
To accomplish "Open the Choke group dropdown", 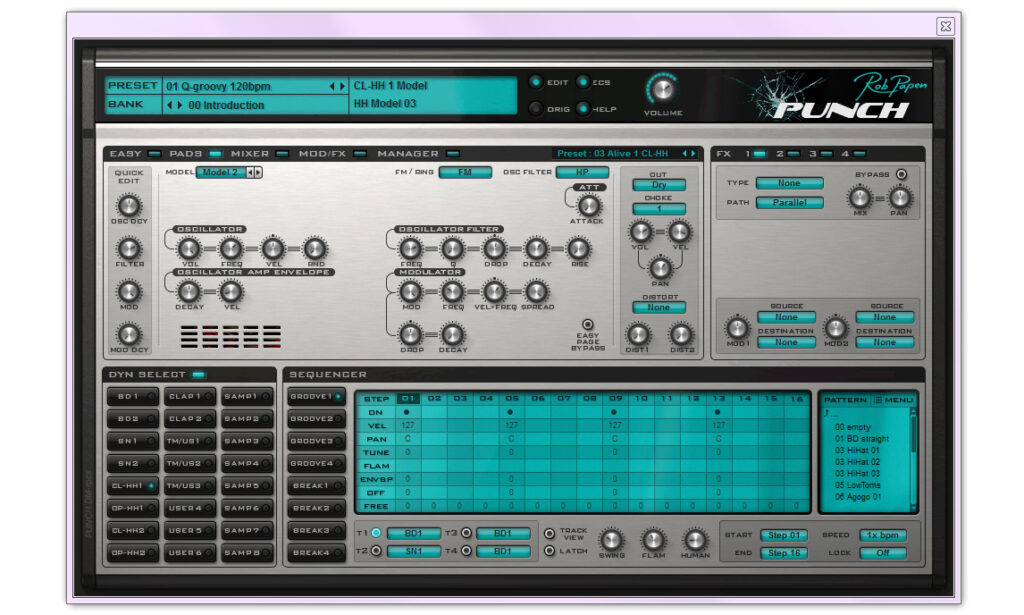I will [x=659, y=209].
